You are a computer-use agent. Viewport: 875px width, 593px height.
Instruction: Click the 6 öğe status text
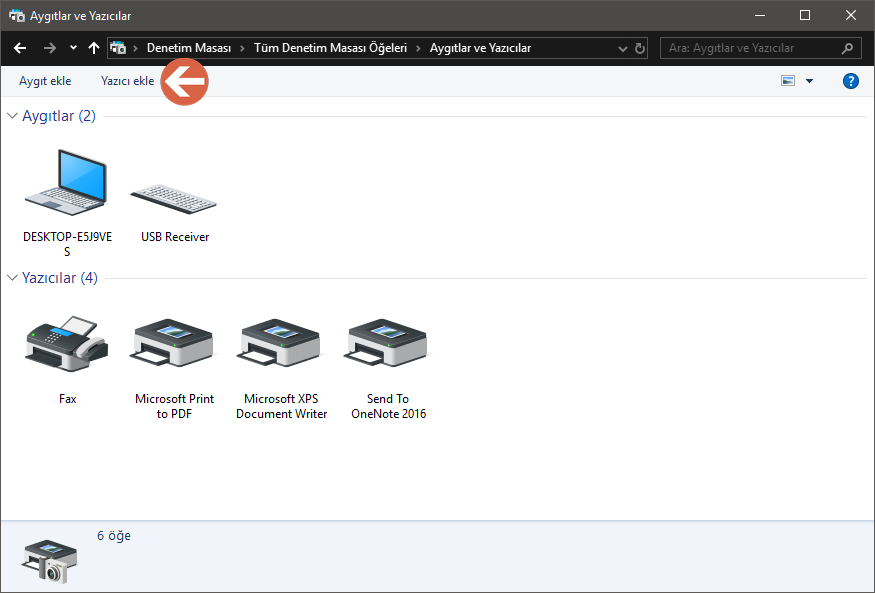pyautogui.click(x=114, y=536)
